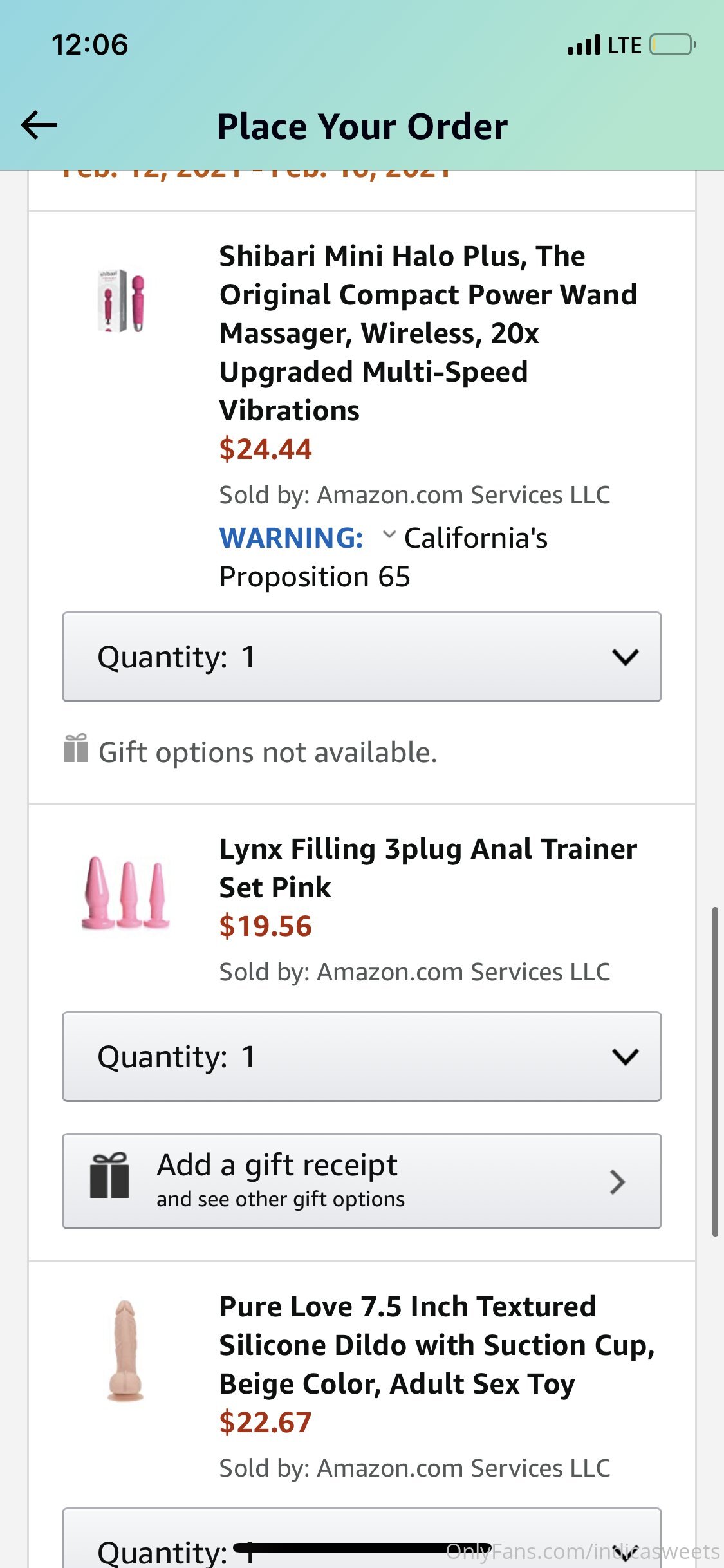Tap the vertical scrollbar on right edge
The width and height of the screenshot is (724, 1568).
[714, 1072]
